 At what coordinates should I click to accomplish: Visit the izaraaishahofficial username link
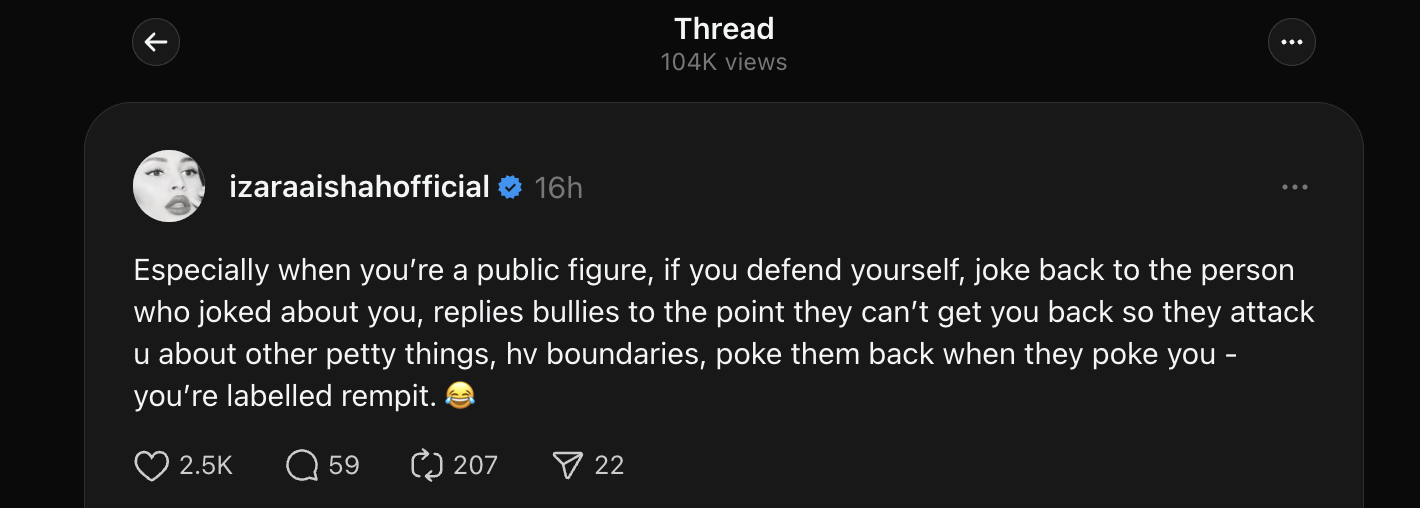point(359,187)
